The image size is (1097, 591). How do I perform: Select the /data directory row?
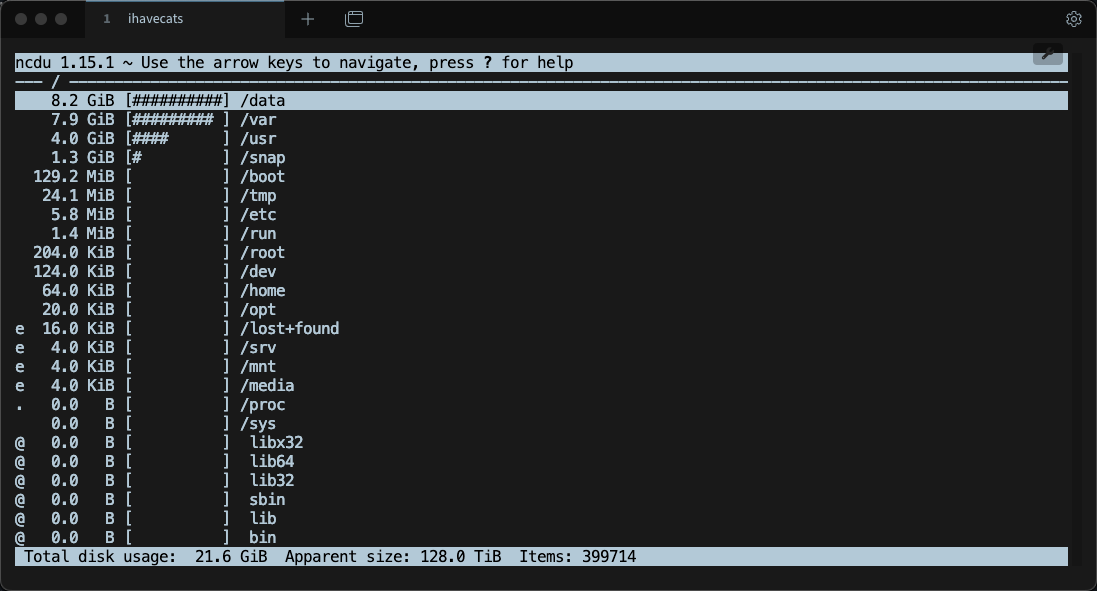(x=265, y=100)
